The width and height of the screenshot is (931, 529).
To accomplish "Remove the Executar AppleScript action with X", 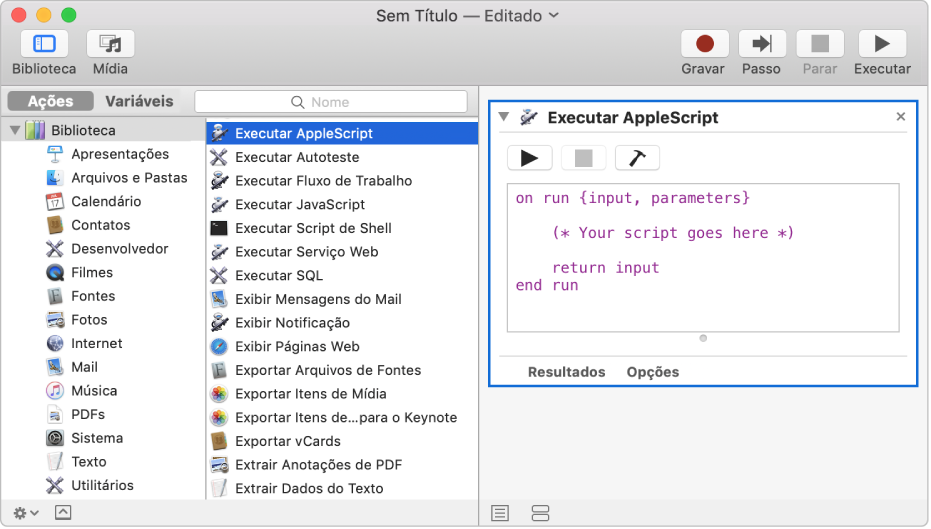I will pyautogui.click(x=900, y=117).
